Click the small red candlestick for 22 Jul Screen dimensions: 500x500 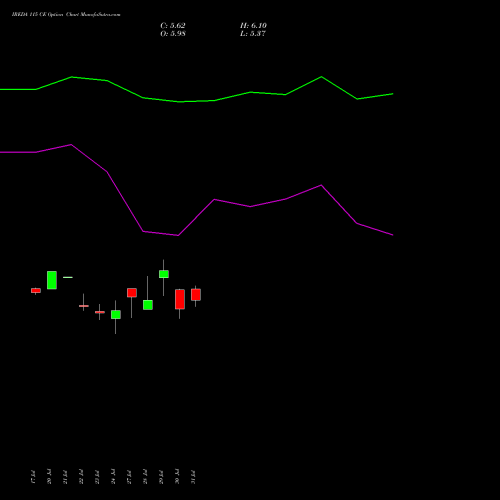84,306
